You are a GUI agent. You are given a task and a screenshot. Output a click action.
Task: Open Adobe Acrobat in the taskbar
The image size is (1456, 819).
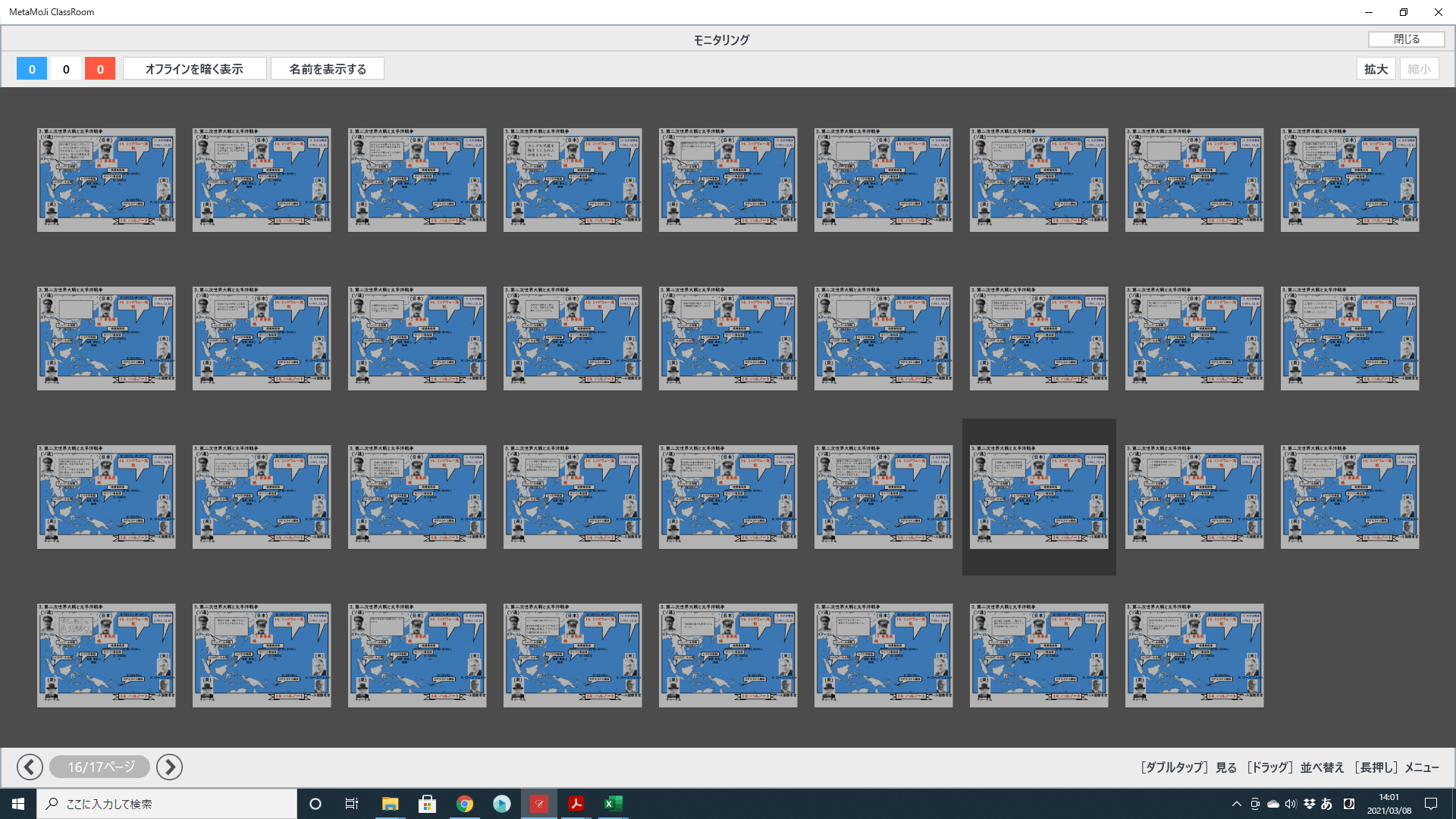point(576,804)
